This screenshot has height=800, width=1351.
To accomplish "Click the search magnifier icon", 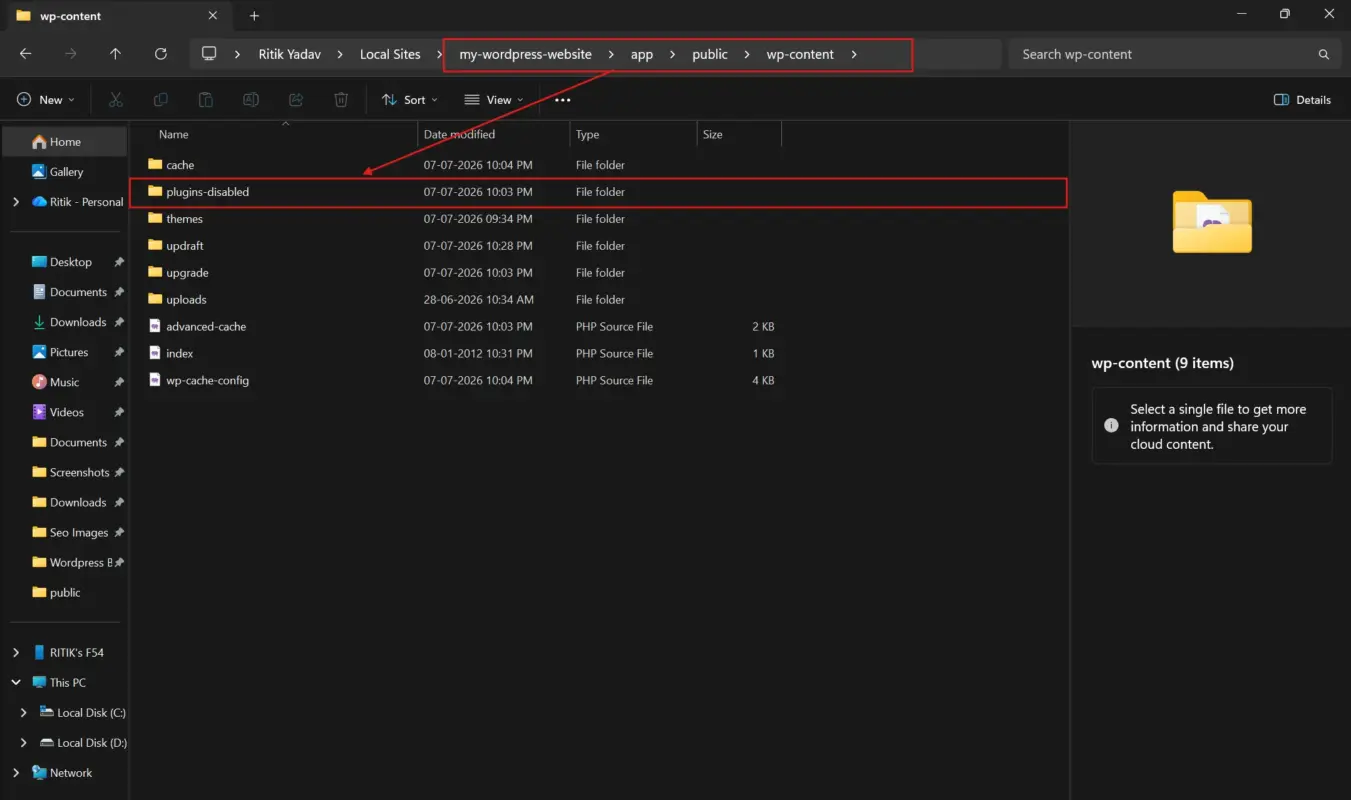I will tap(1324, 54).
